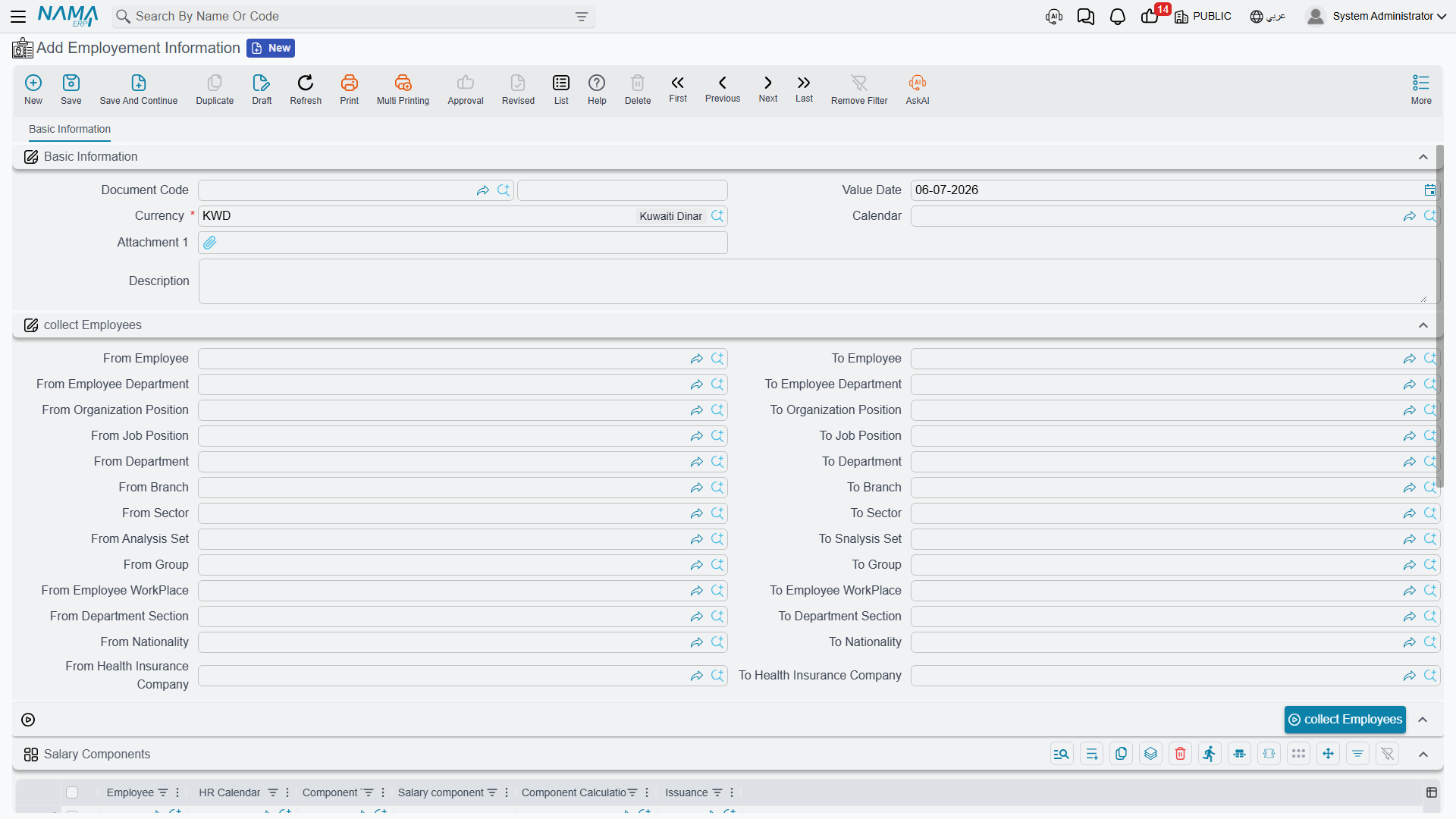Screen dimensions: 1456x819
Task: Print the document
Action: pyautogui.click(x=350, y=89)
